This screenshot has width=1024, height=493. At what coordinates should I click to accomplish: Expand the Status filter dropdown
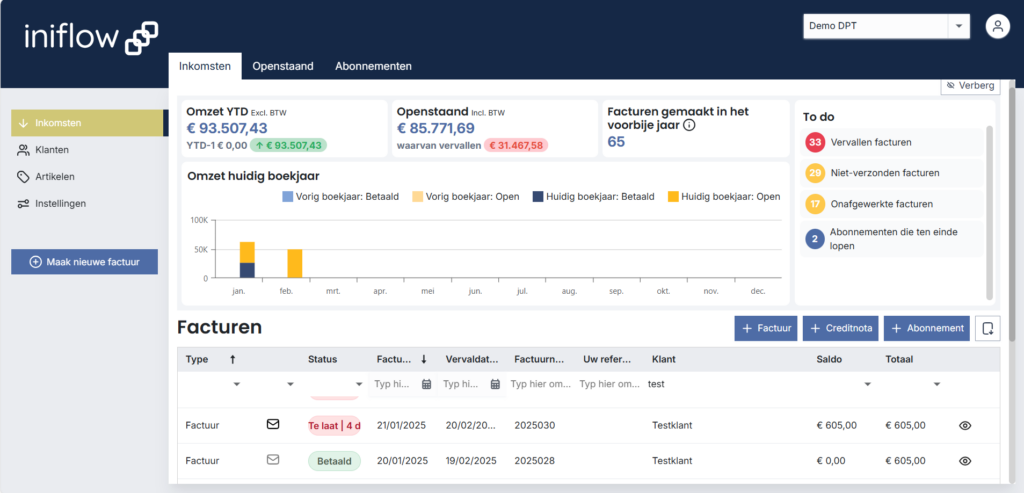point(359,385)
